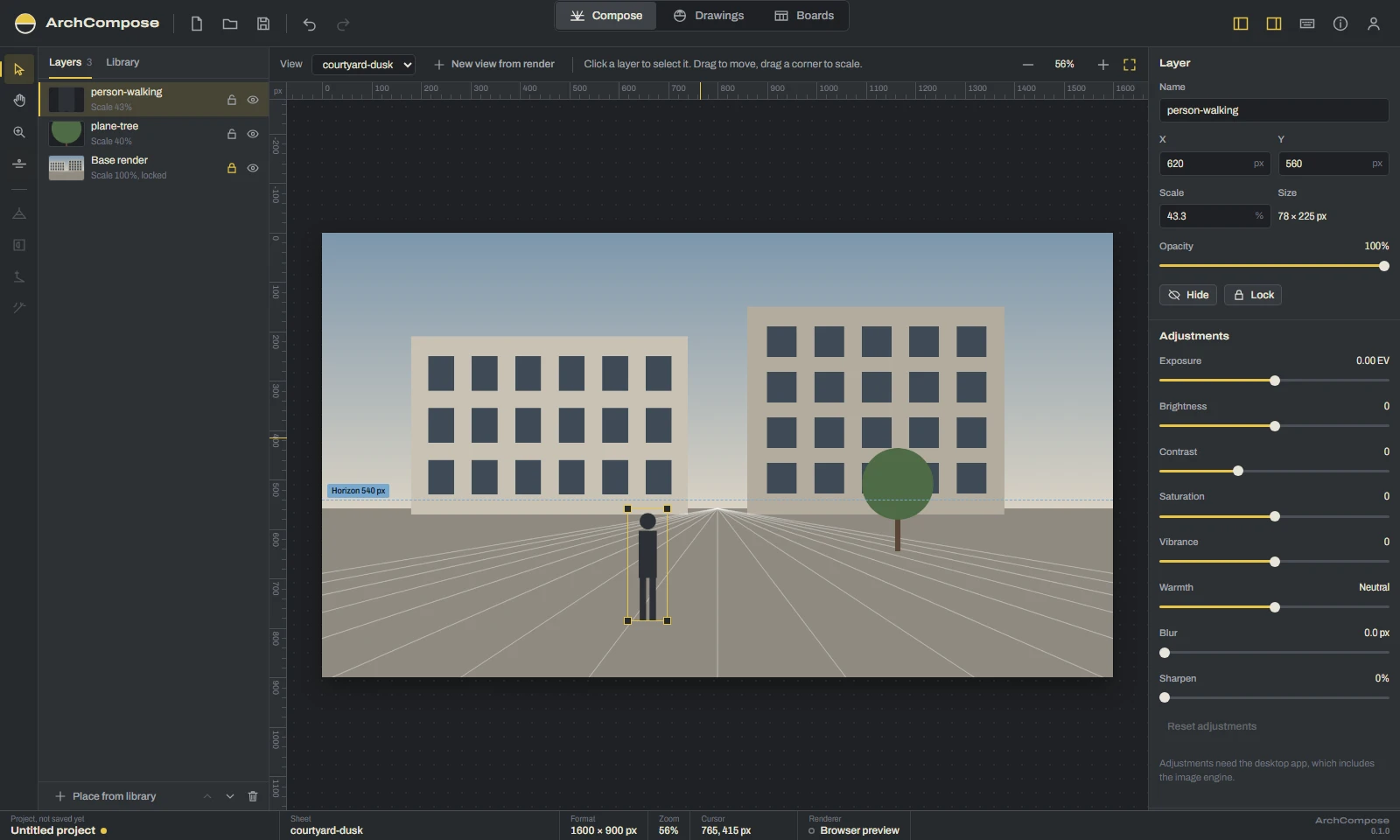
Task: Move layer up with chevron
Action: coord(207,796)
